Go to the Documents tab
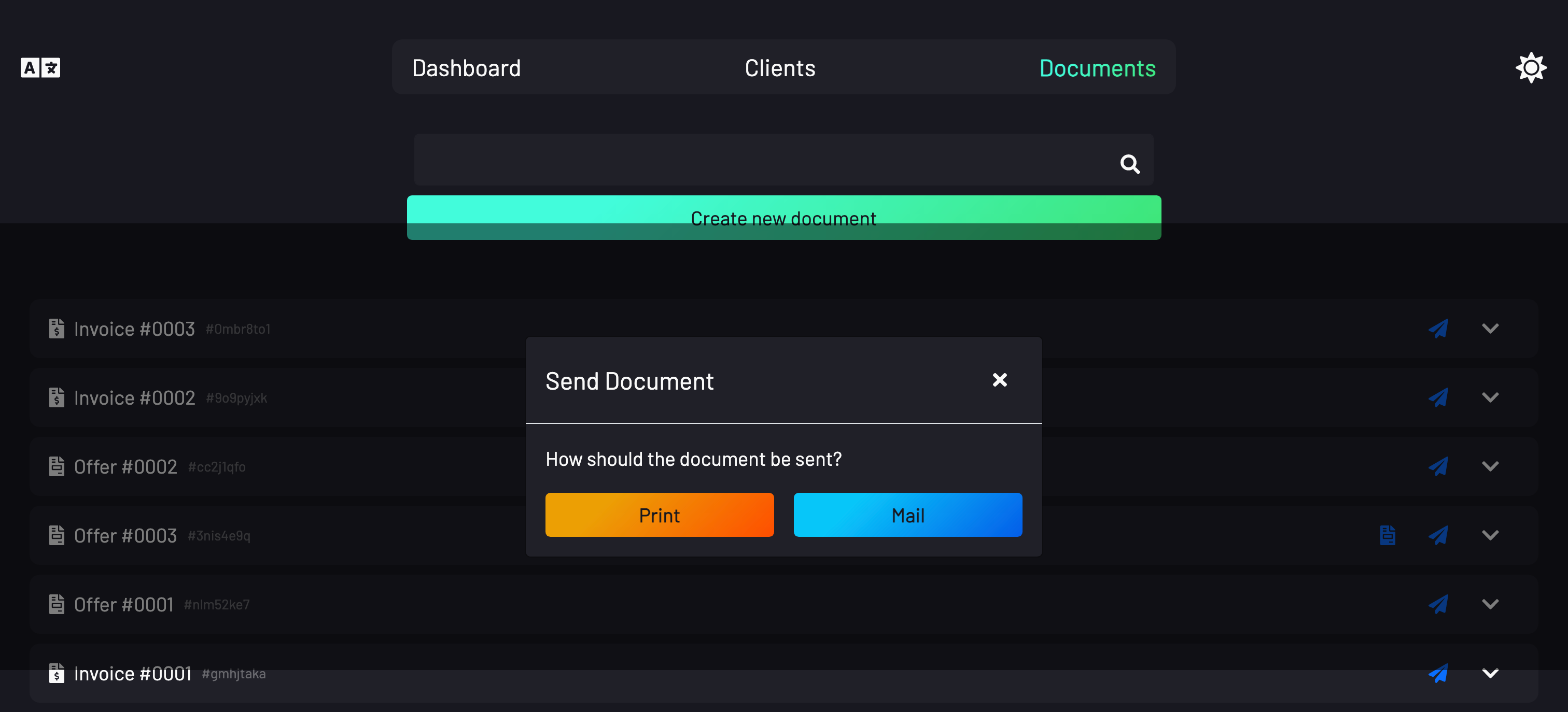Image resolution: width=1568 pixels, height=712 pixels. pos(1097,68)
